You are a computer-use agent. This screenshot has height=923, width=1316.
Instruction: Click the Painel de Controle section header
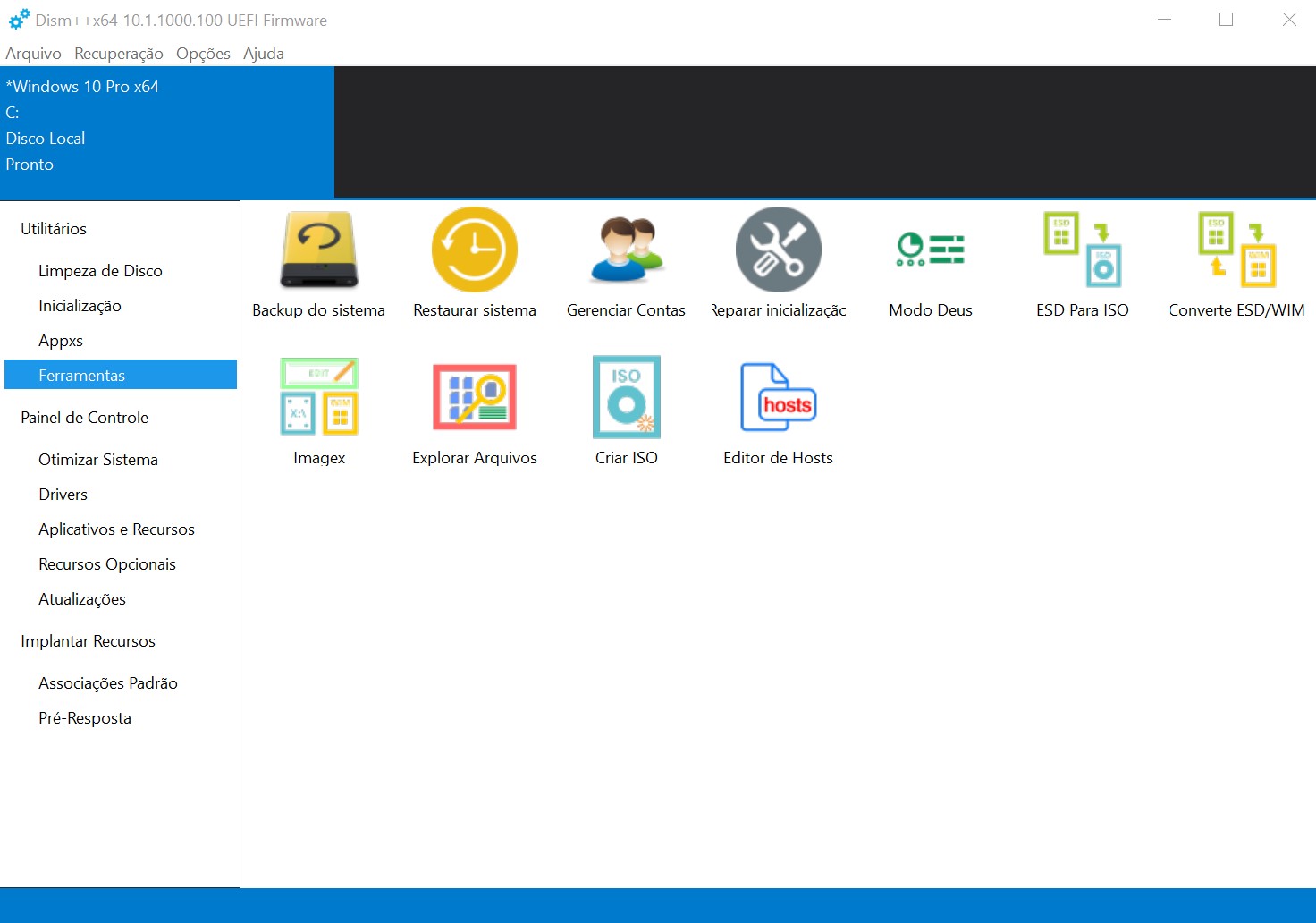coord(85,418)
